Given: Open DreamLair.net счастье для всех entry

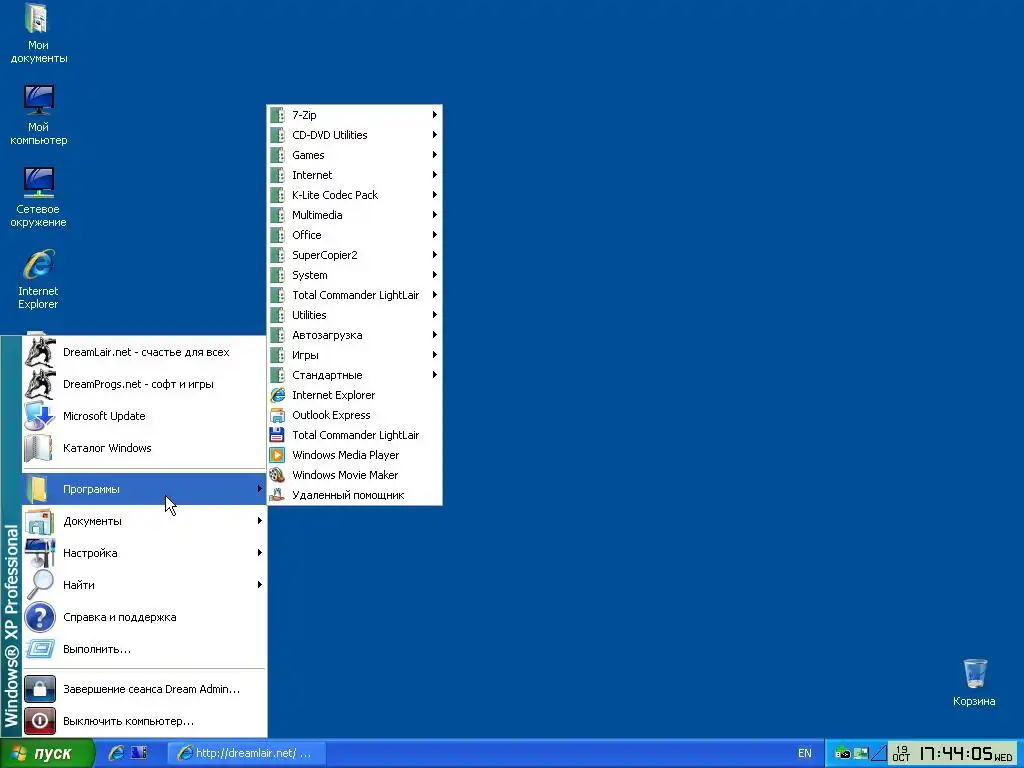Looking at the screenshot, I should coord(144,352).
